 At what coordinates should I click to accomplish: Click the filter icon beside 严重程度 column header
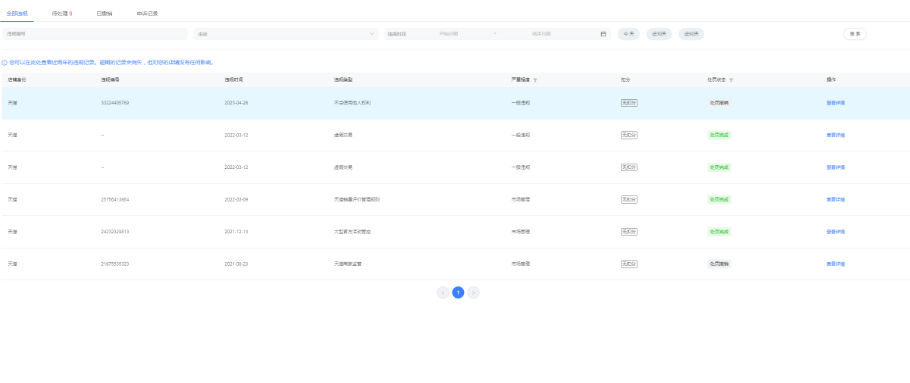(535, 80)
